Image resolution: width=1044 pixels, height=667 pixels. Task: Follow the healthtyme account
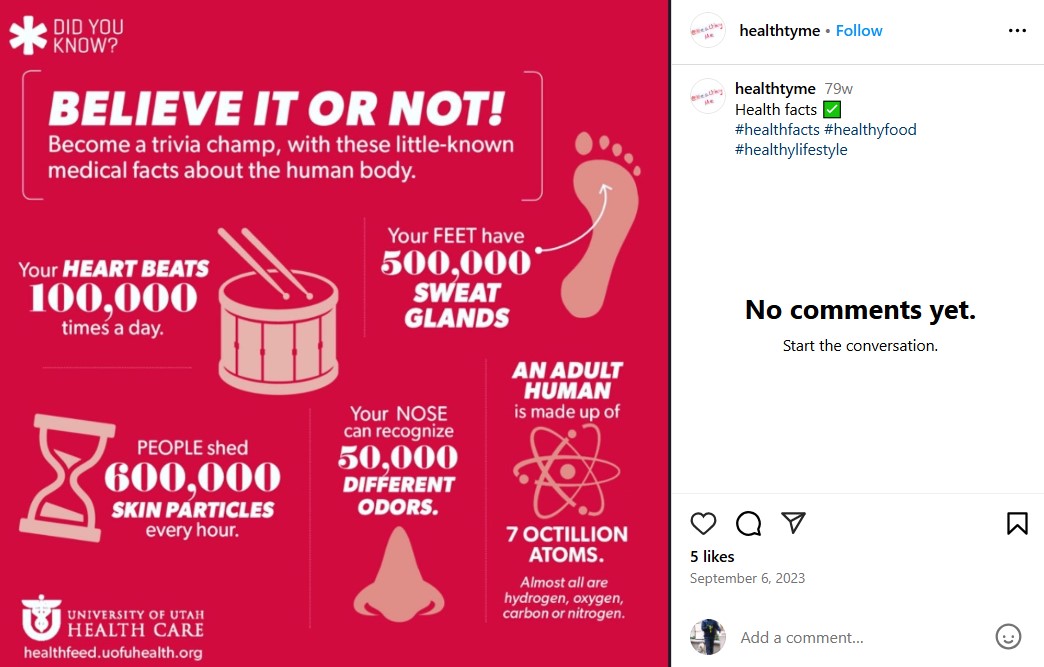point(859,31)
